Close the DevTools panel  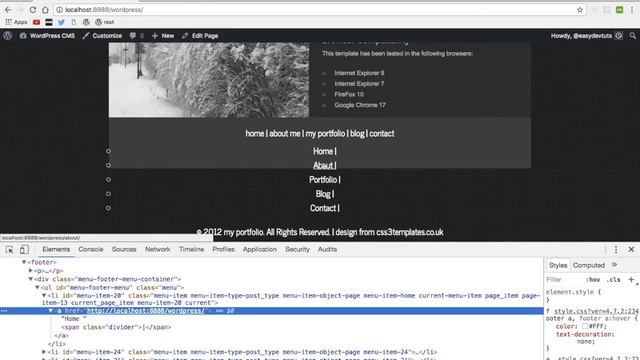[x=631, y=249]
